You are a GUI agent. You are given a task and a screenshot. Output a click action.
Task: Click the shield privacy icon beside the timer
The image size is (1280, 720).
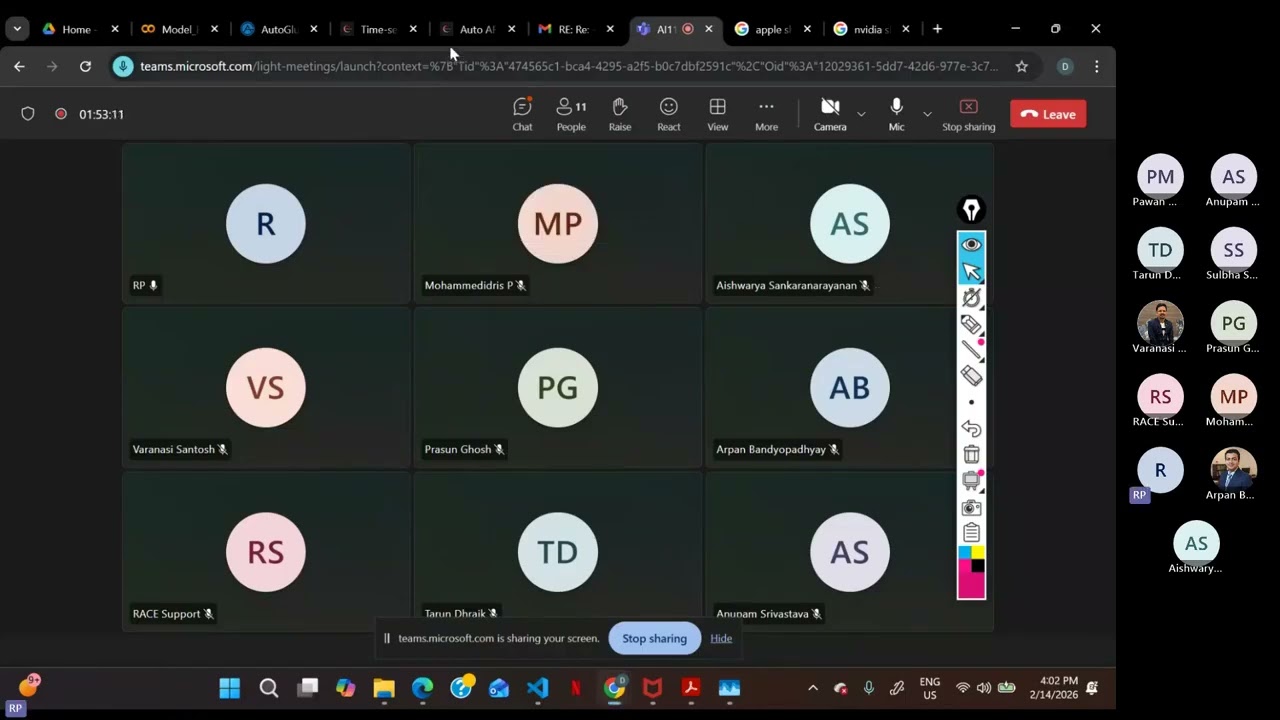[x=28, y=114]
